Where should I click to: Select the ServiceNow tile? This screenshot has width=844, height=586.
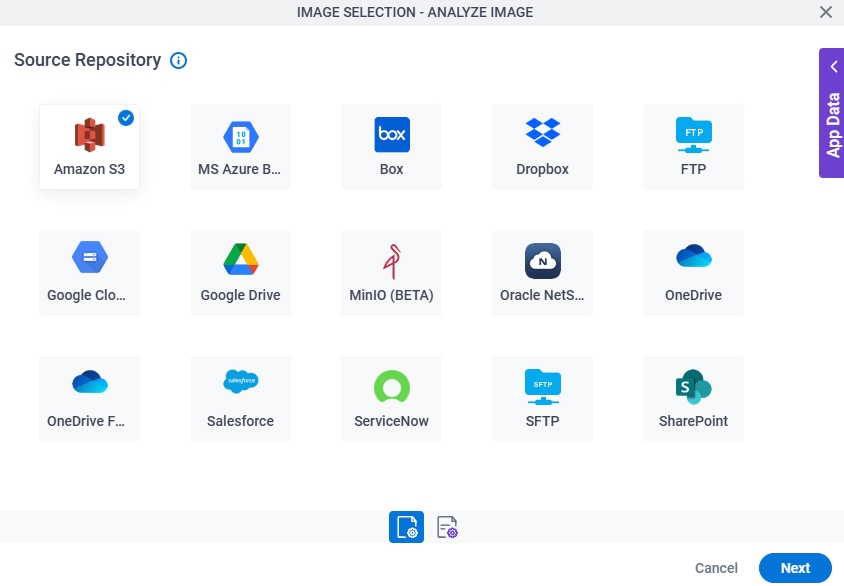[x=391, y=398]
